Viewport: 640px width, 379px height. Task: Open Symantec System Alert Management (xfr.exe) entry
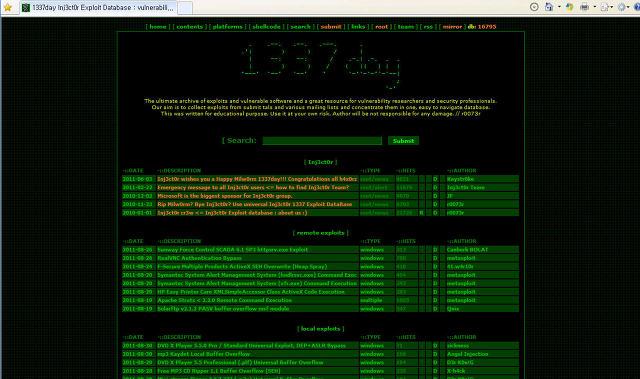[x=257, y=284]
